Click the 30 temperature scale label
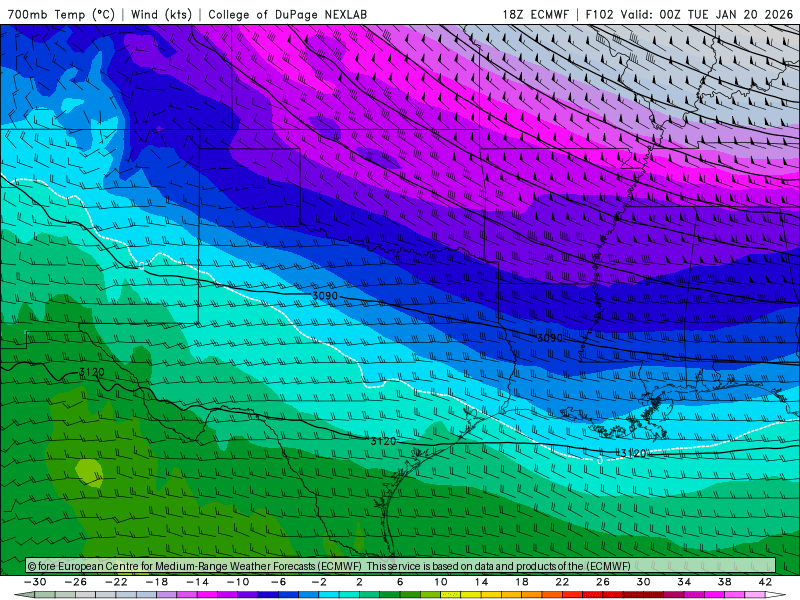800x600 pixels. (643, 582)
